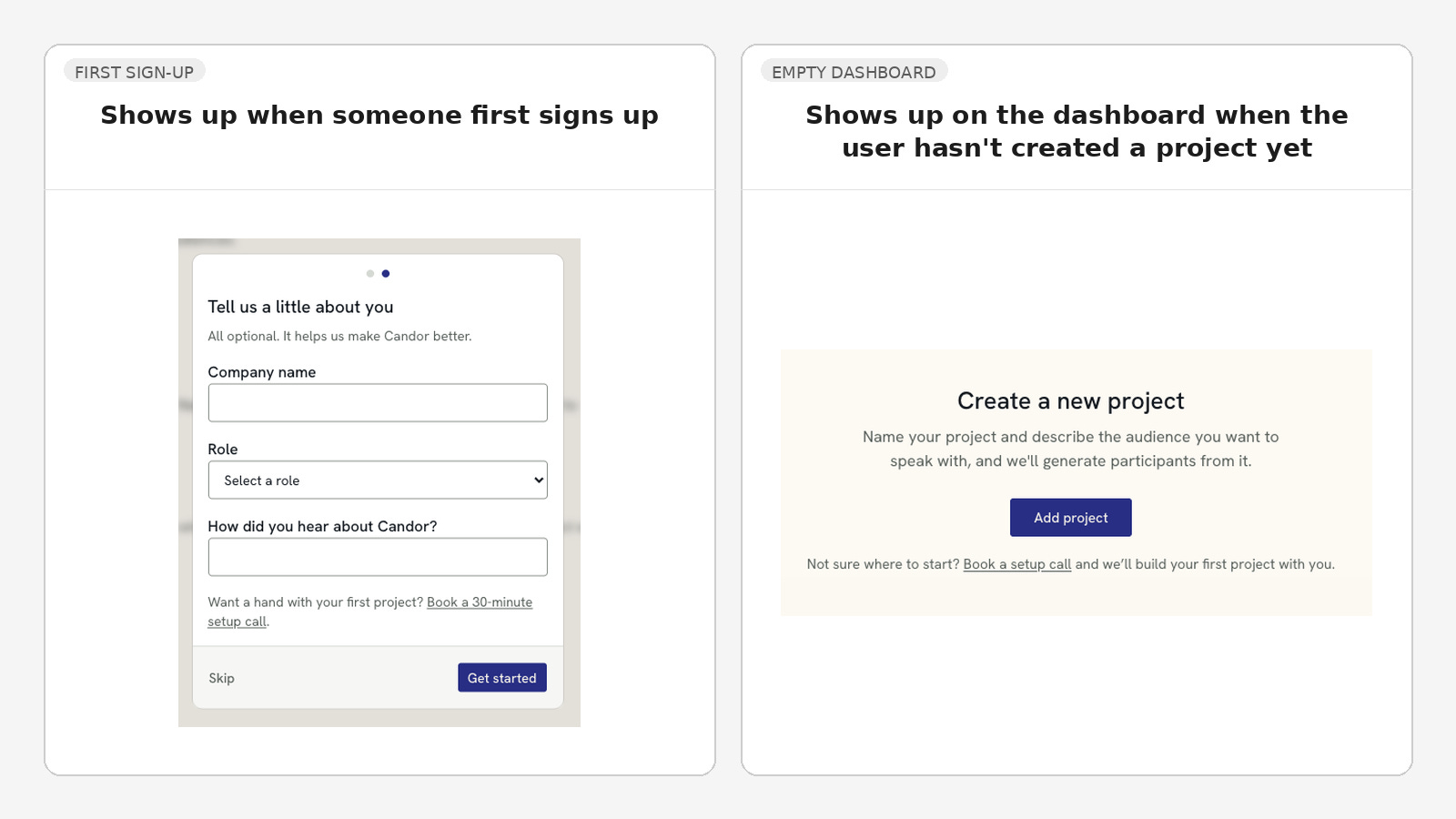Click the gray first-step pagination dot
1456x819 pixels.
click(370, 273)
